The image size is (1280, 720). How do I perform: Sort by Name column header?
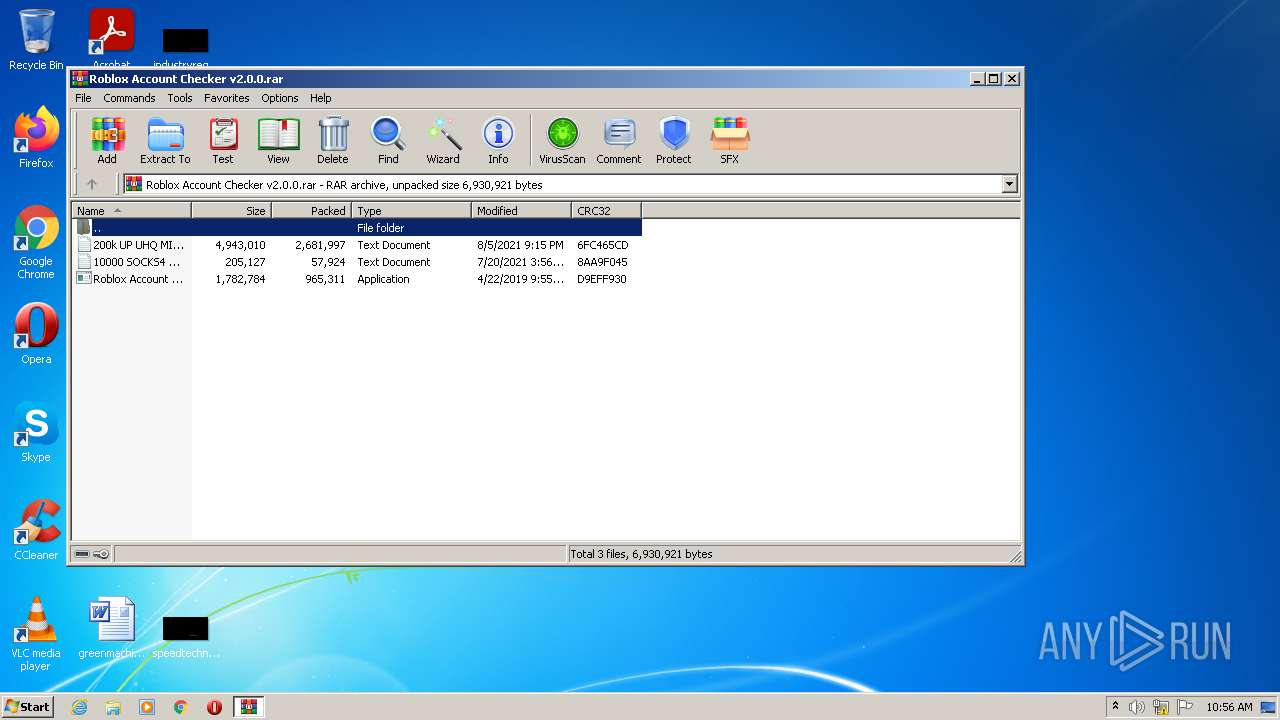click(131, 210)
